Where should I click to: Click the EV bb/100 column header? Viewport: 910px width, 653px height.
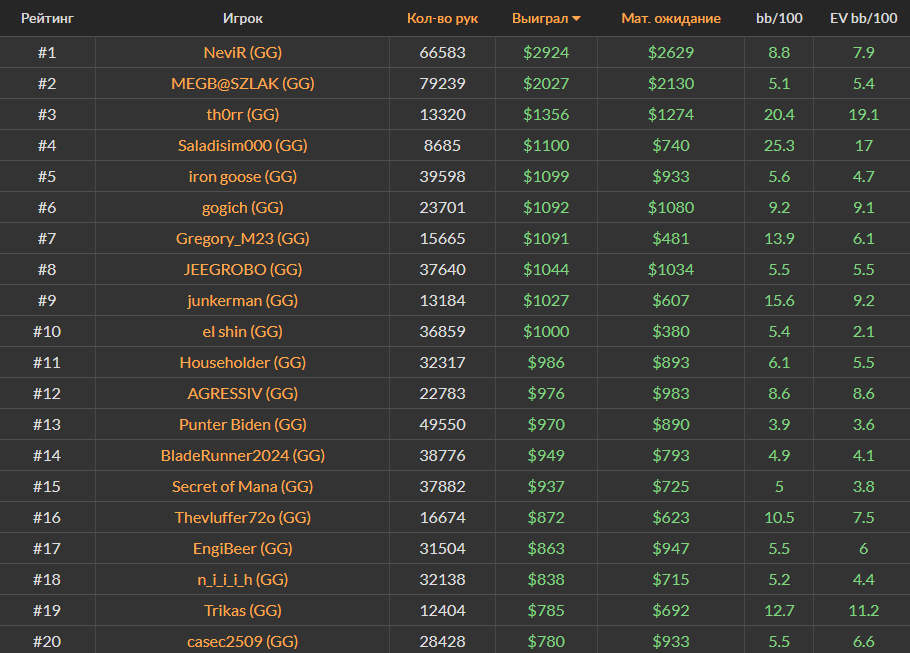click(863, 18)
